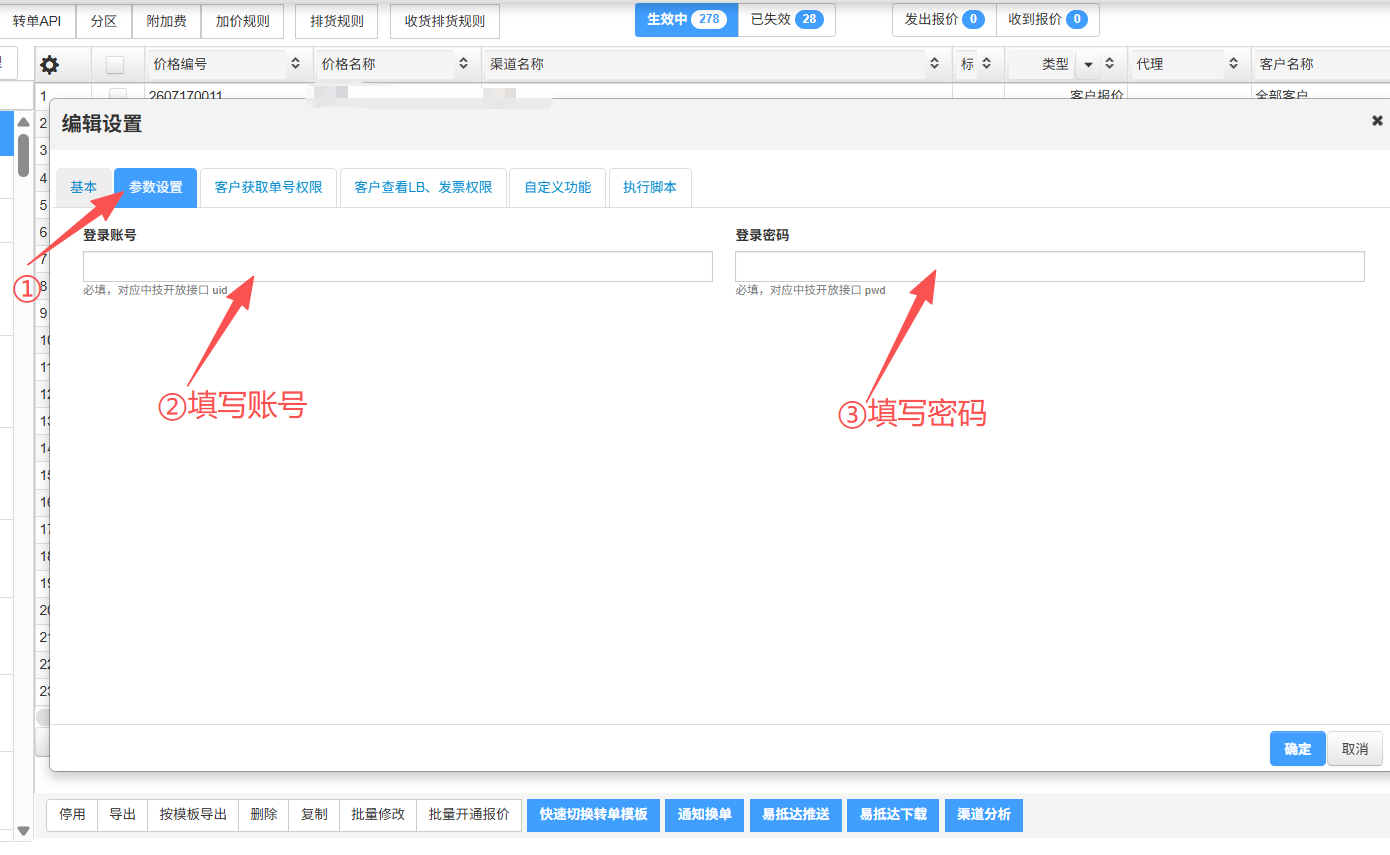Click the 停用 button
Screen dimensions: 1390x855
pyautogui.click(x=72, y=815)
